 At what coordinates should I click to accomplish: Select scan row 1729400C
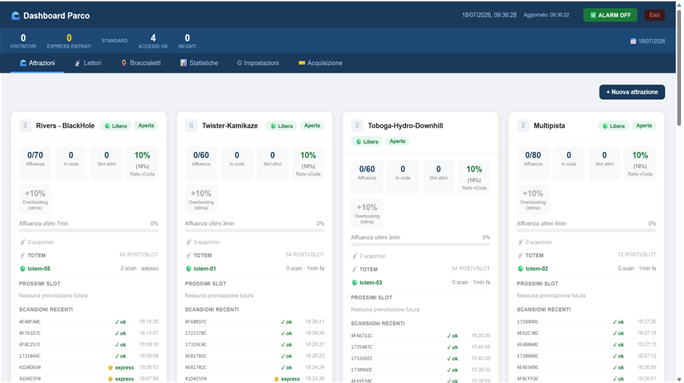point(586,322)
